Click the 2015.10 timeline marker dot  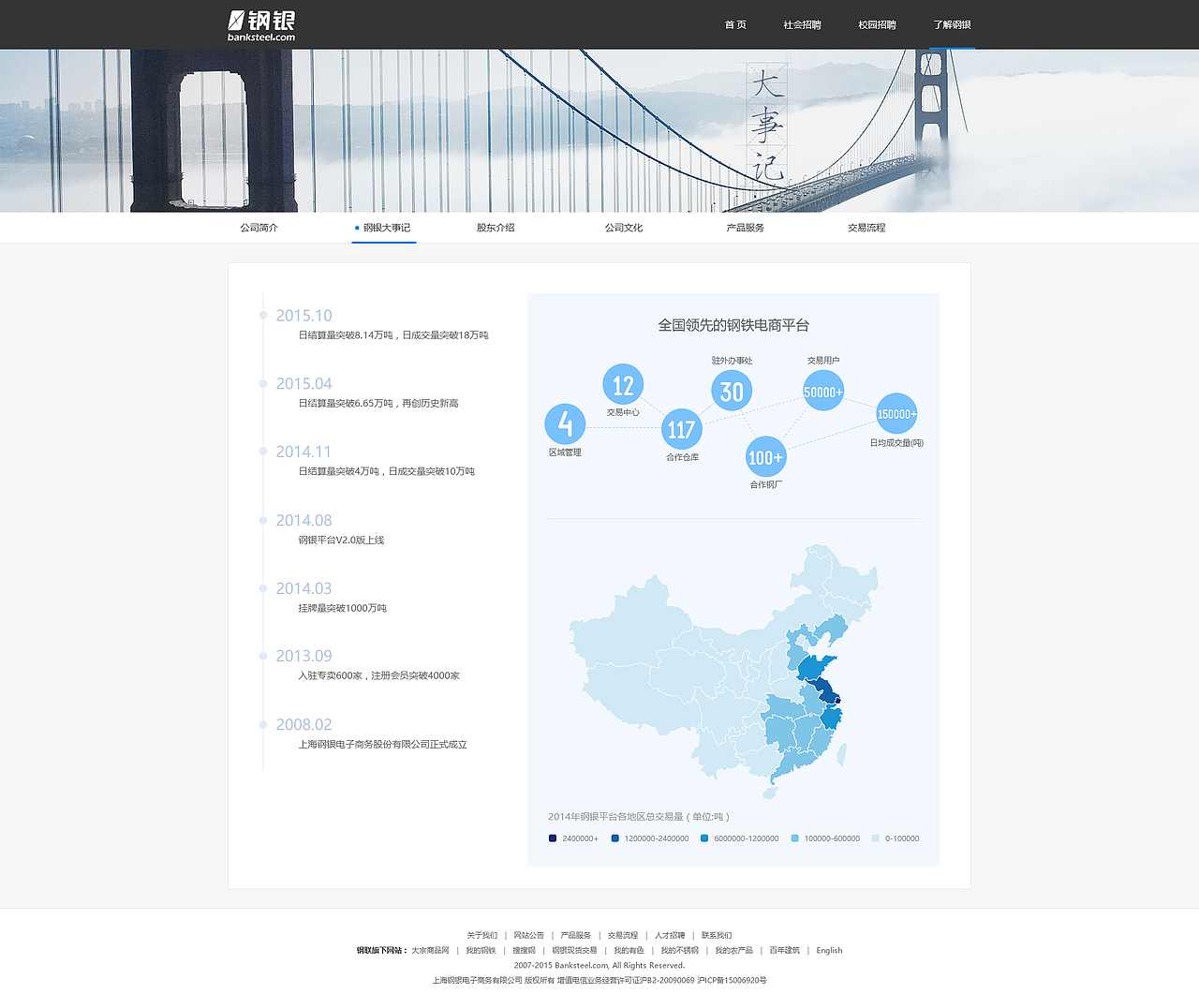pos(263,316)
